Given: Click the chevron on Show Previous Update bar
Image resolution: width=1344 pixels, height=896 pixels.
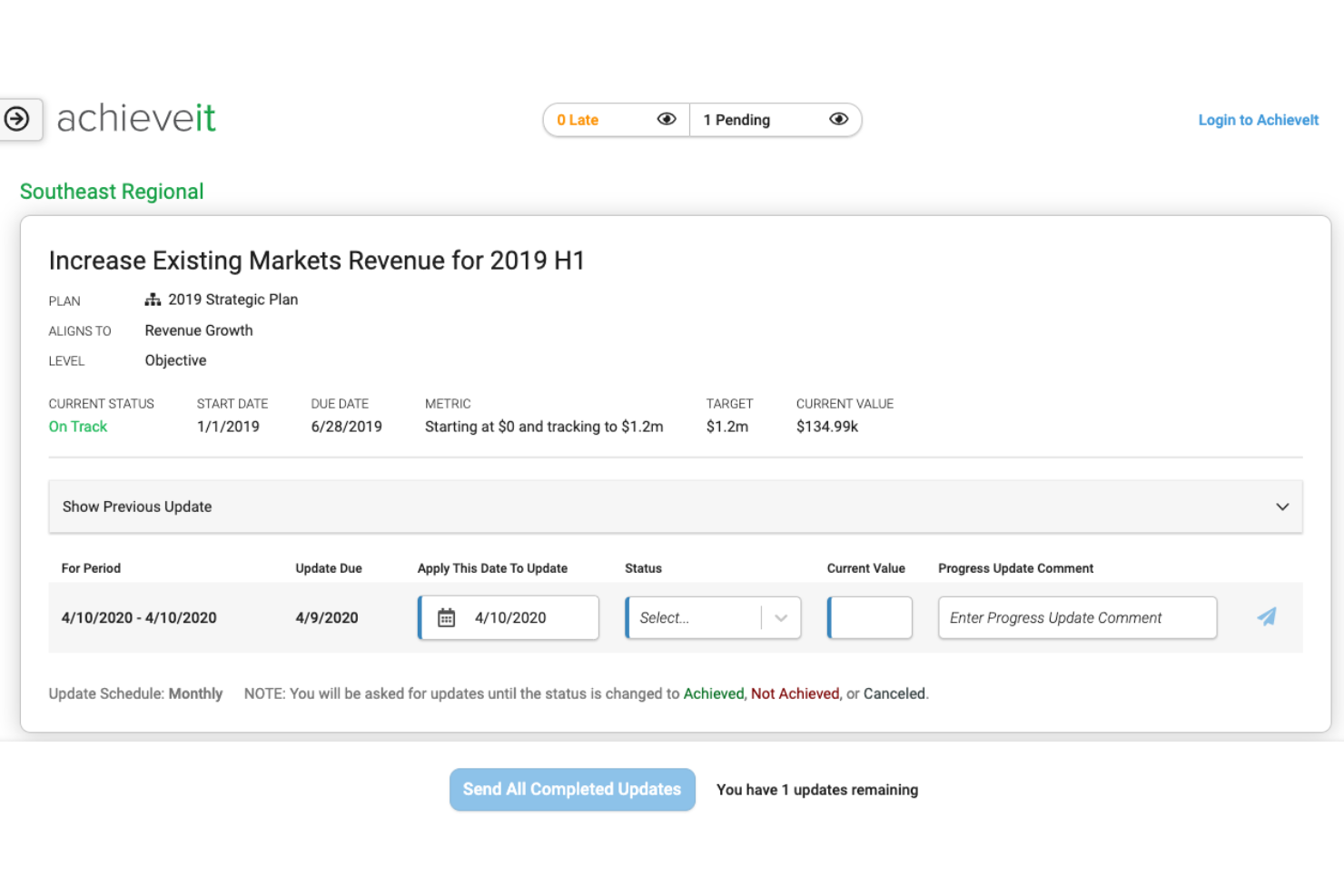Looking at the screenshot, I should click(1282, 507).
